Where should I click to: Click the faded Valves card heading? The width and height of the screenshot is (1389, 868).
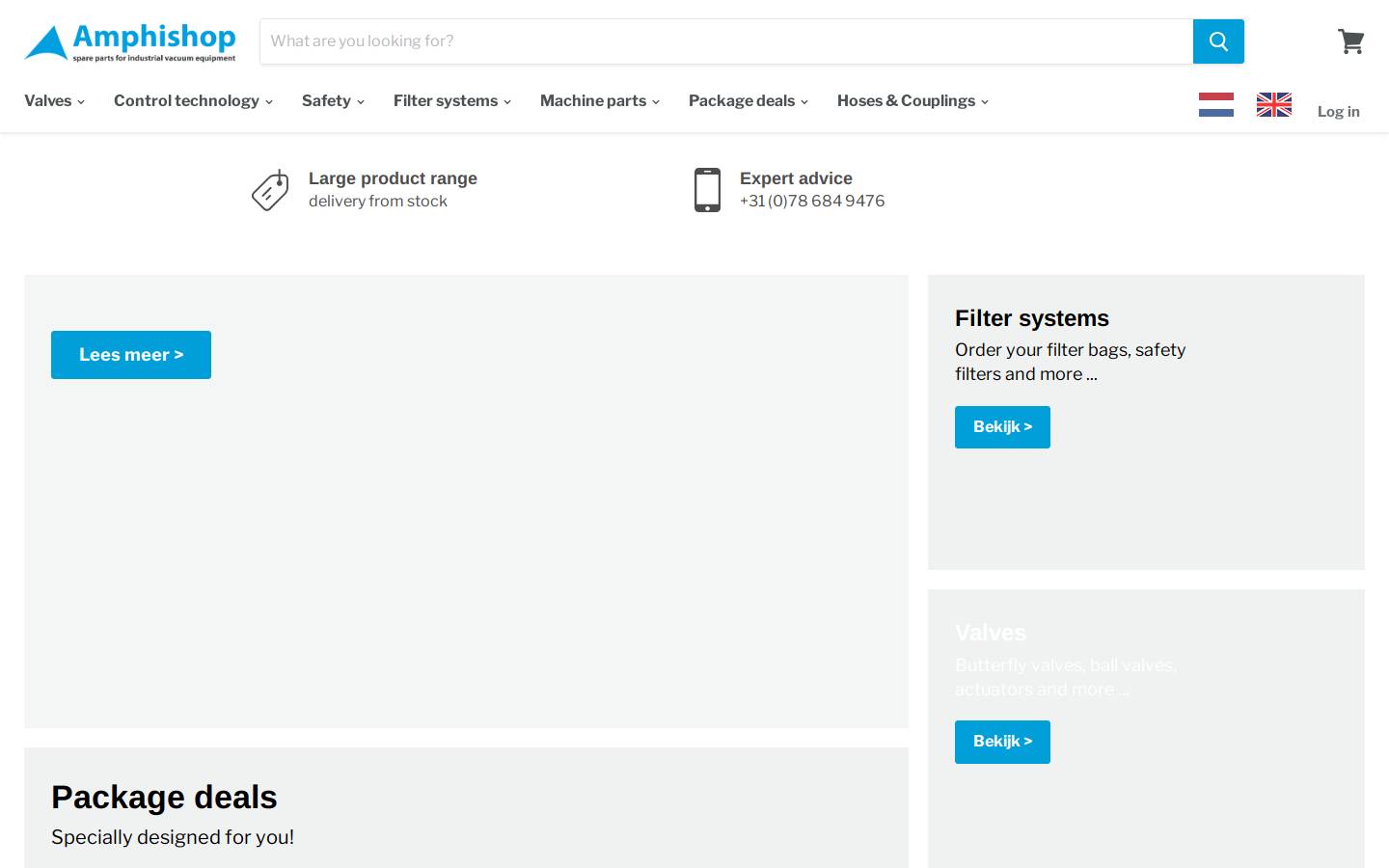pos(991,633)
